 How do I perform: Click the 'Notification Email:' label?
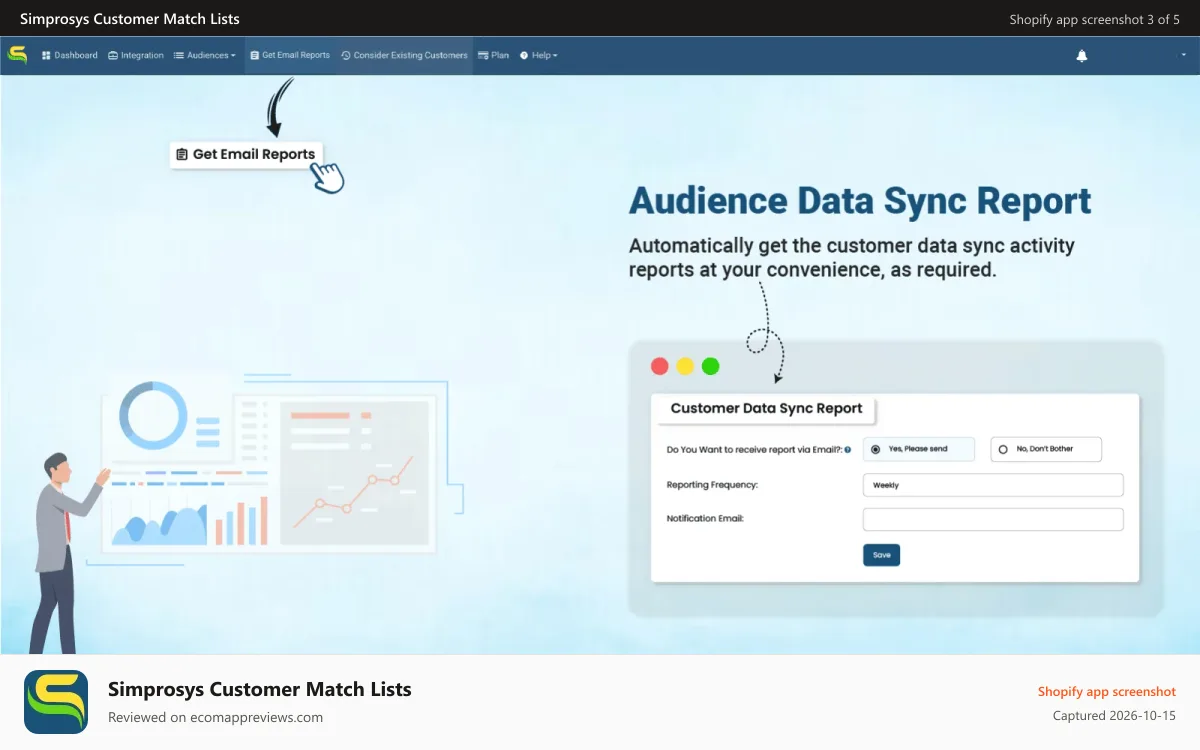tap(705, 519)
